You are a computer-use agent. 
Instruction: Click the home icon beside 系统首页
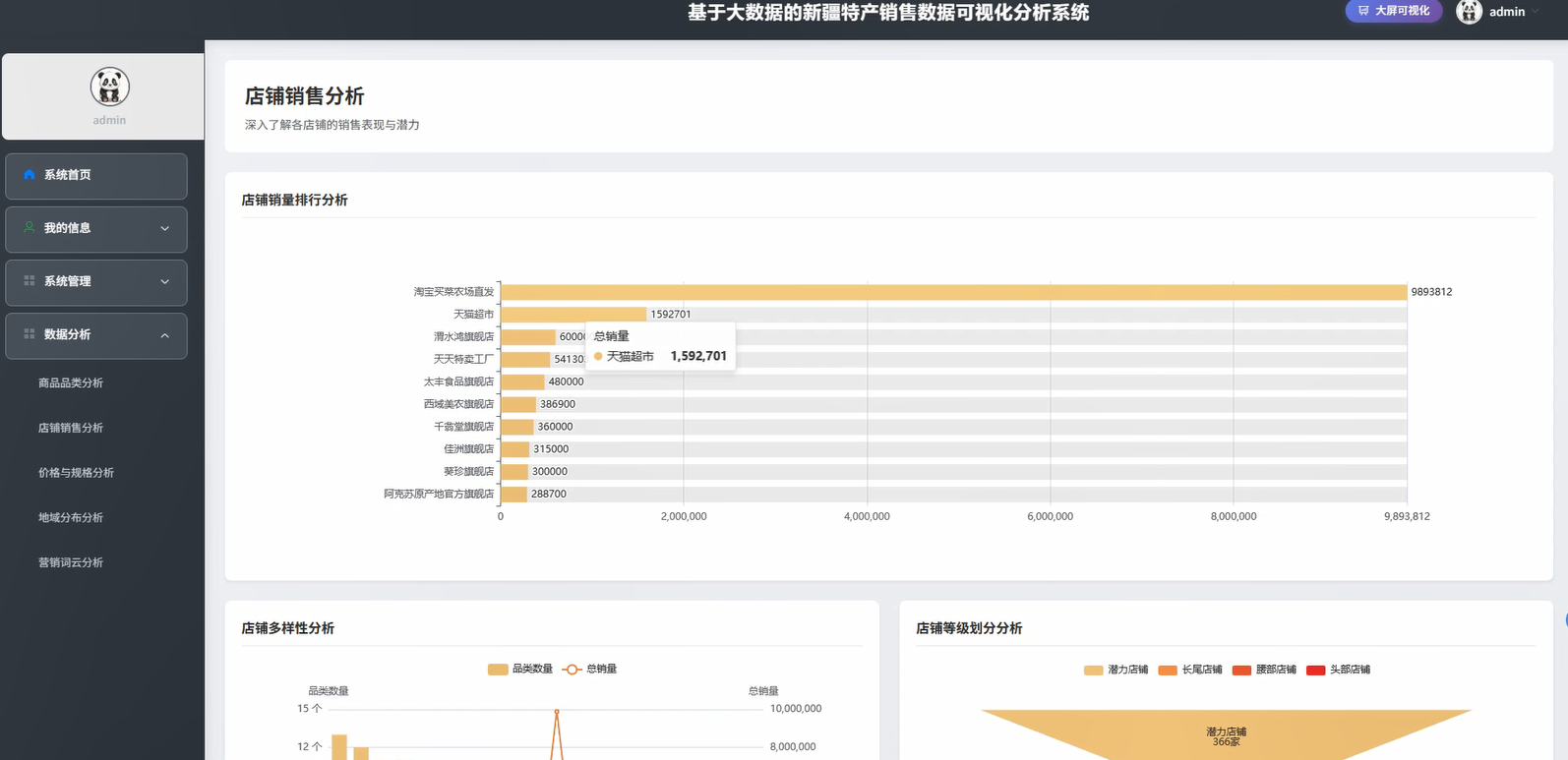click(30, 175)
